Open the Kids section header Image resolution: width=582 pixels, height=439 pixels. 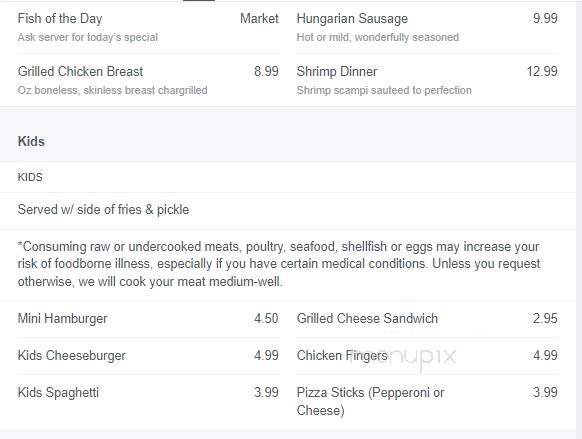[x=31, y=141]
